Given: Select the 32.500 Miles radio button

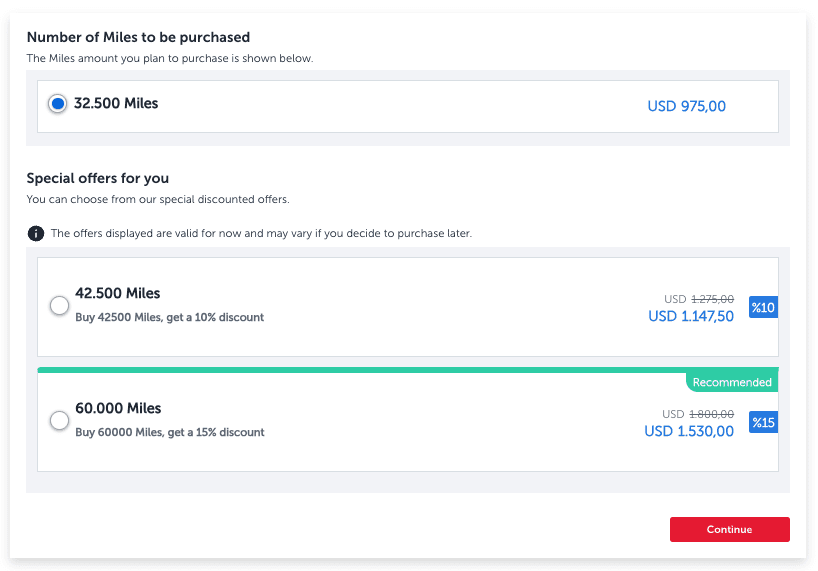Looking at the screenshot, I should coord(58,104).
